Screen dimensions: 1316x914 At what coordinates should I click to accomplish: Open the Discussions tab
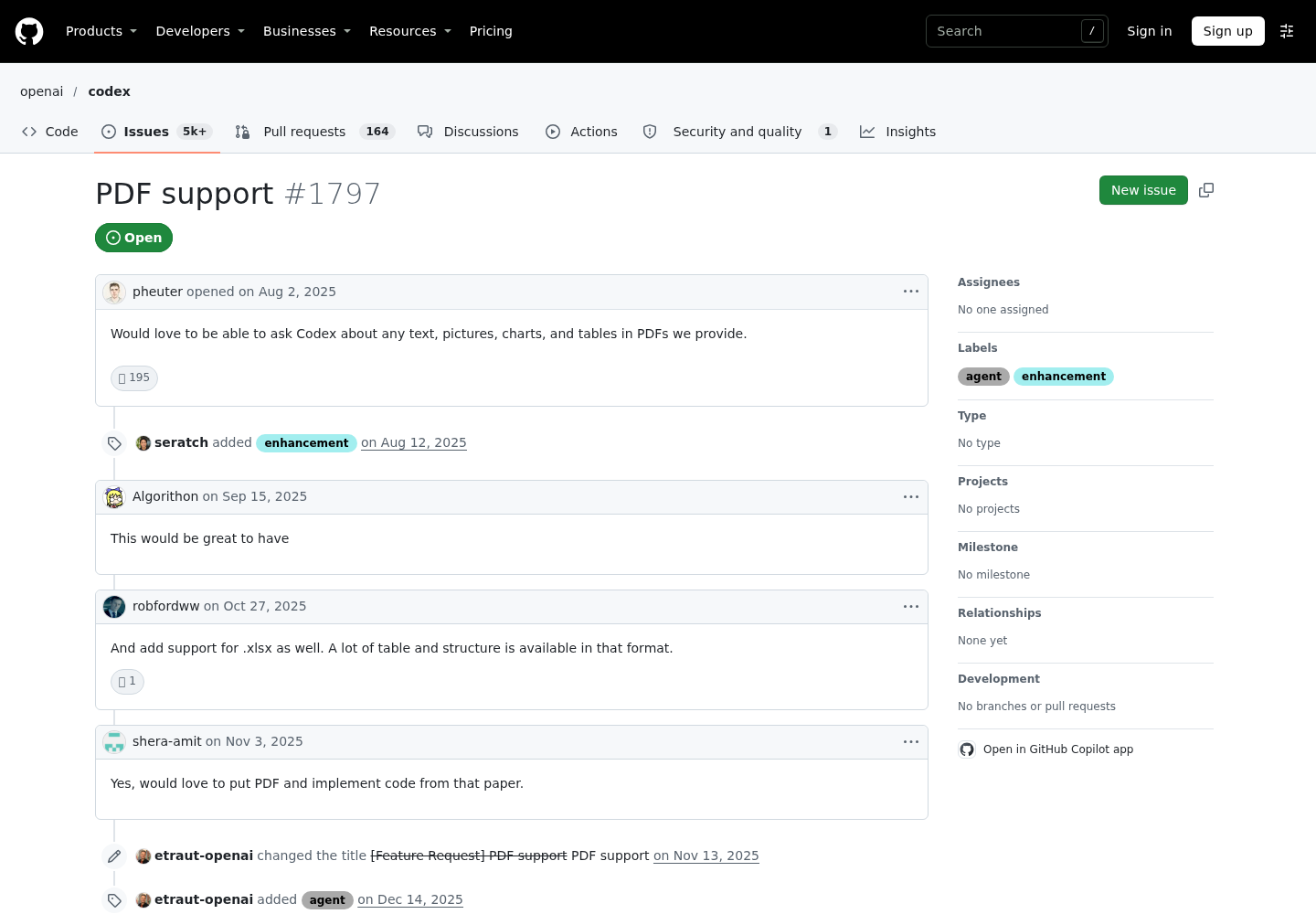pyautogui.click(x=468, y=132)
